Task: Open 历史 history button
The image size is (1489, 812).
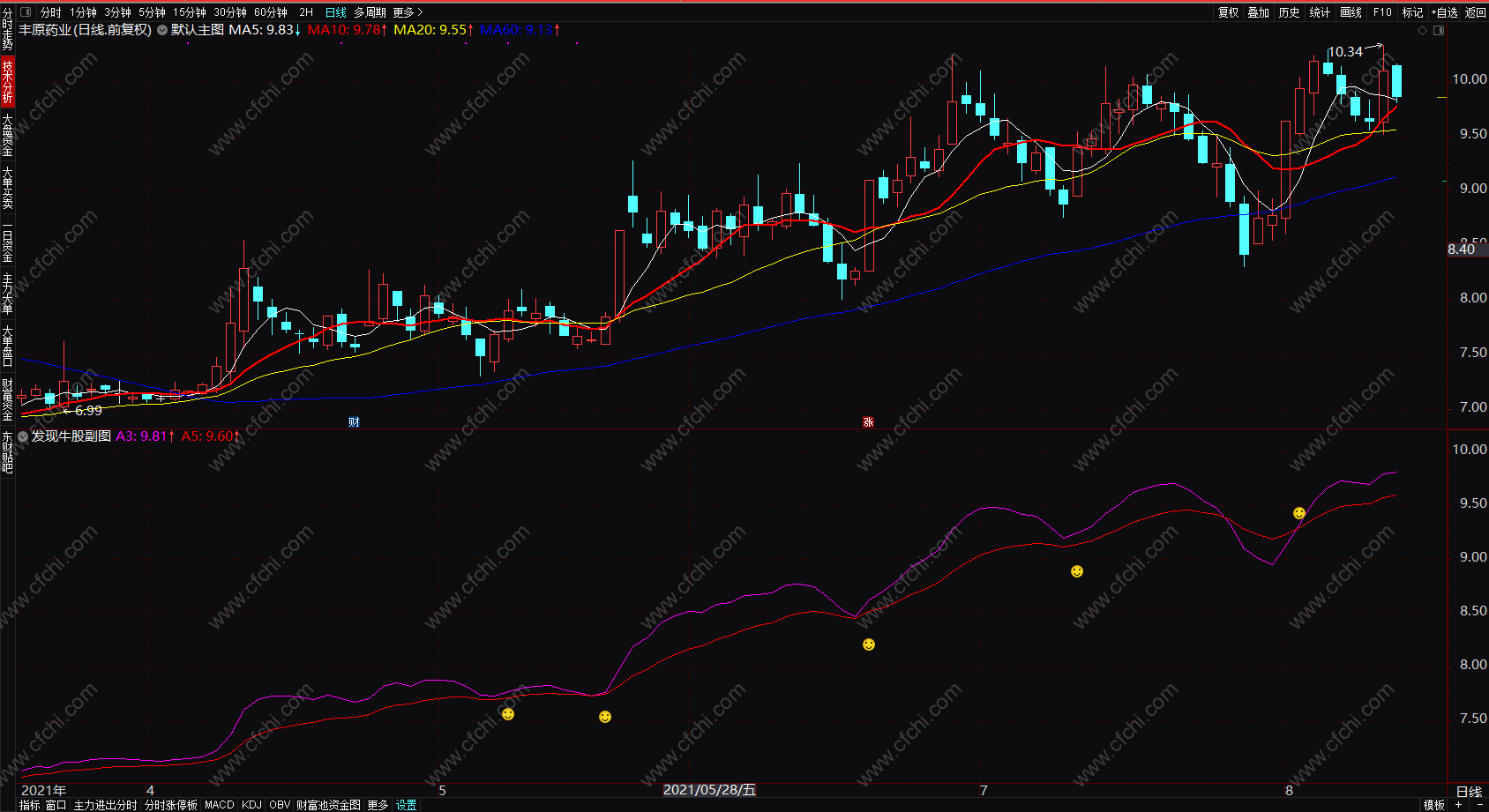Action: click(1289, 12)
